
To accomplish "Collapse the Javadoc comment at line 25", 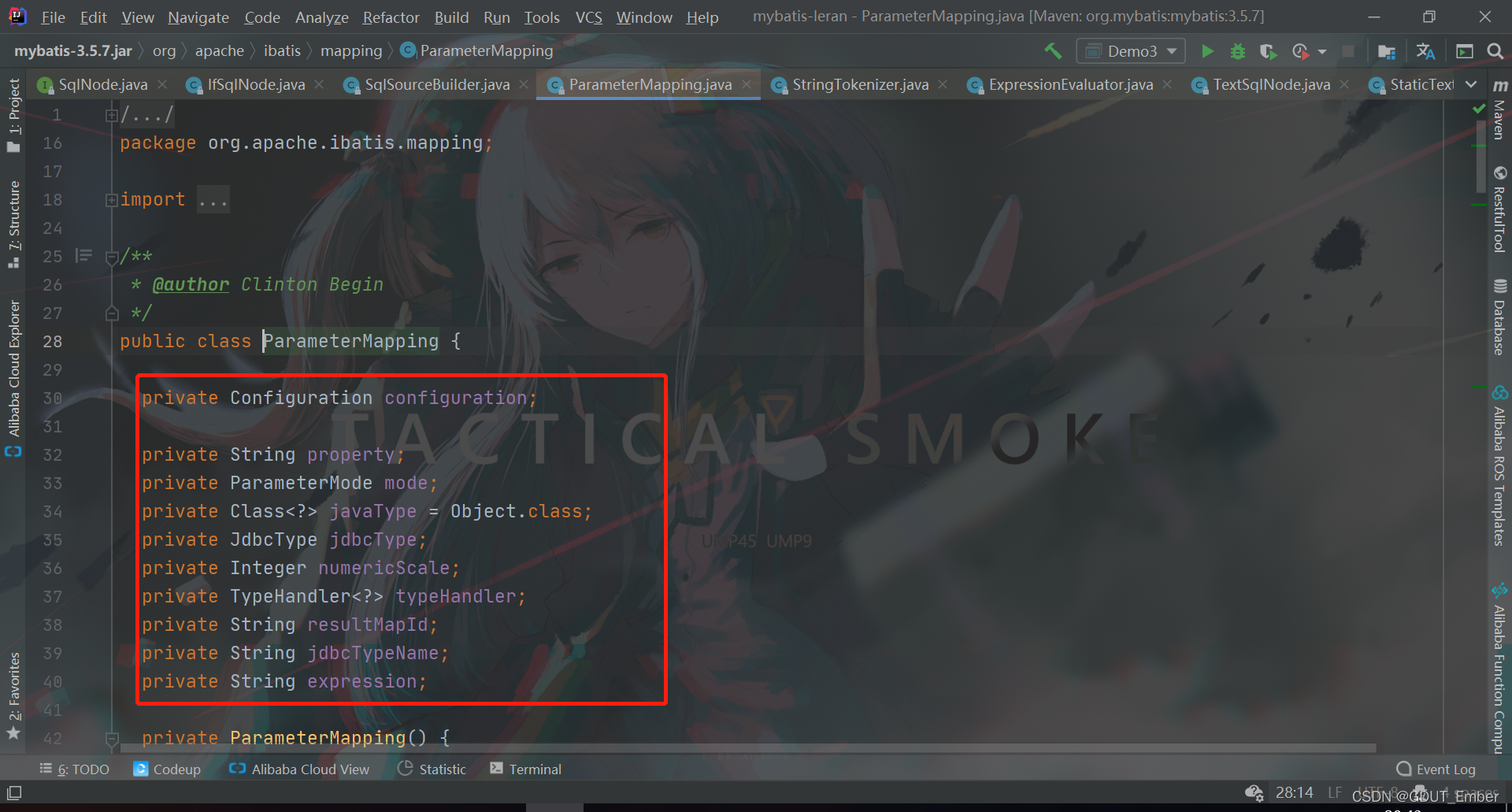I will (x=112, y=257).
